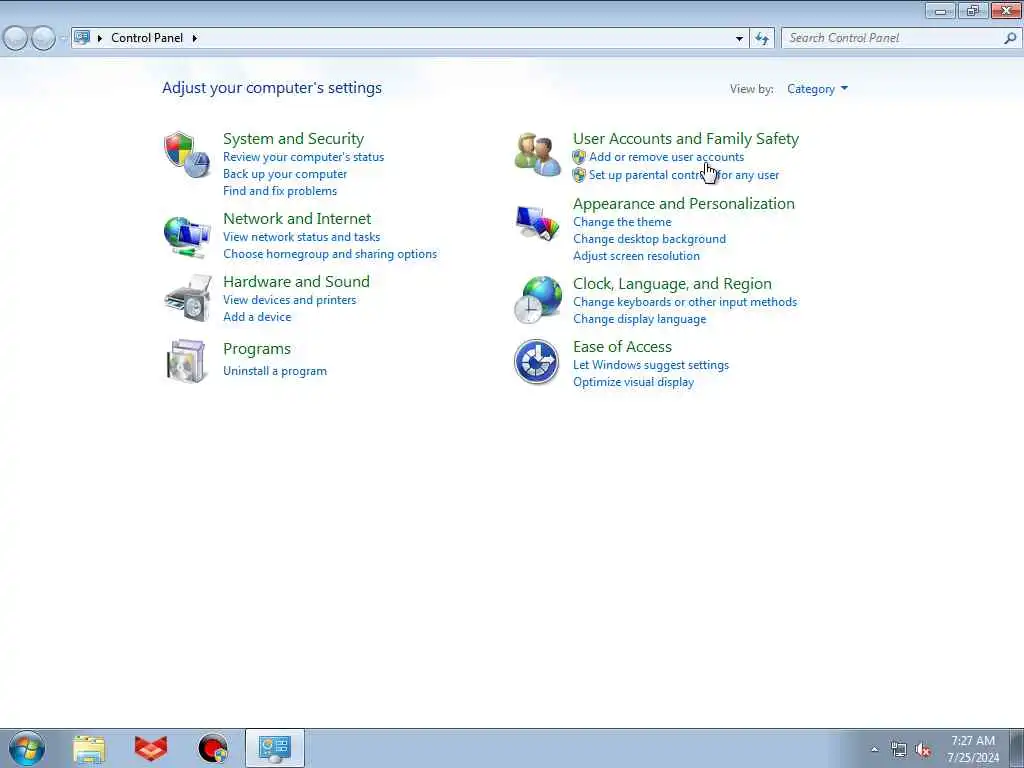The image size is (1024, 768).
Task: Click Change desktop background
Action: 649,239
